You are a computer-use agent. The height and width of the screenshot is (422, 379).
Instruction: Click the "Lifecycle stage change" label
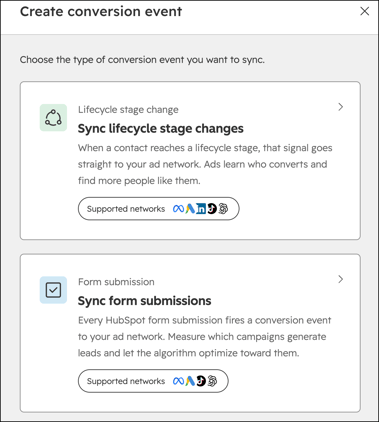click(x=128, y=110)
